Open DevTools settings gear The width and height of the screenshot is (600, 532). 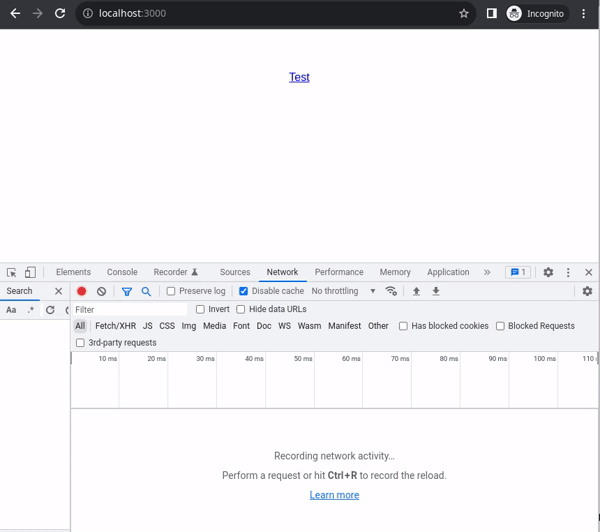click(x=548, y=272)
